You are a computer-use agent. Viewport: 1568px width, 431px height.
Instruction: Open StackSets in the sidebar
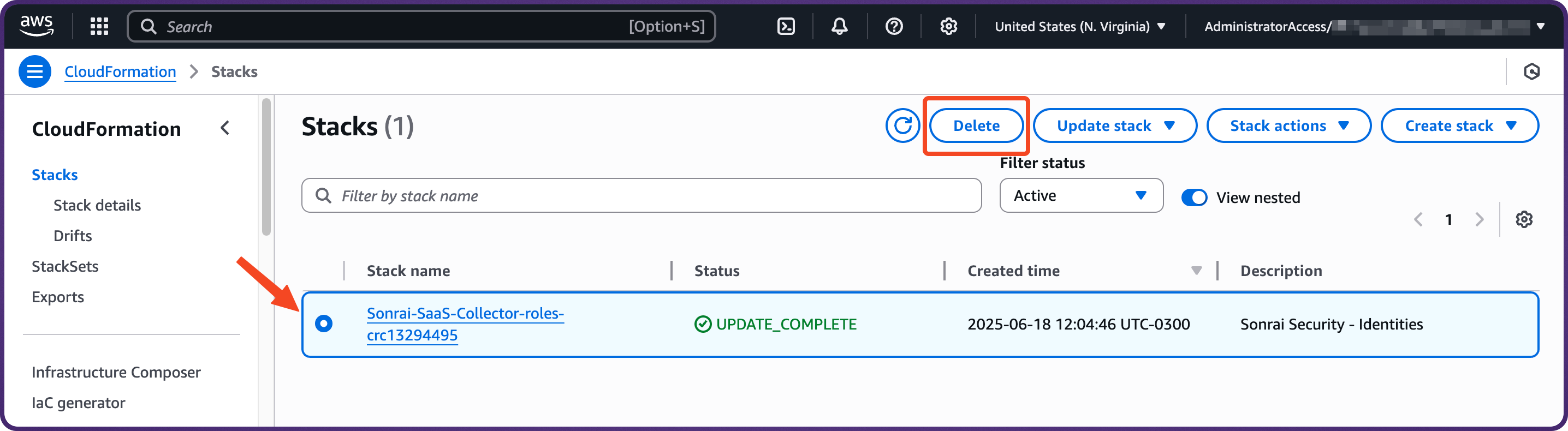(65, 266)
